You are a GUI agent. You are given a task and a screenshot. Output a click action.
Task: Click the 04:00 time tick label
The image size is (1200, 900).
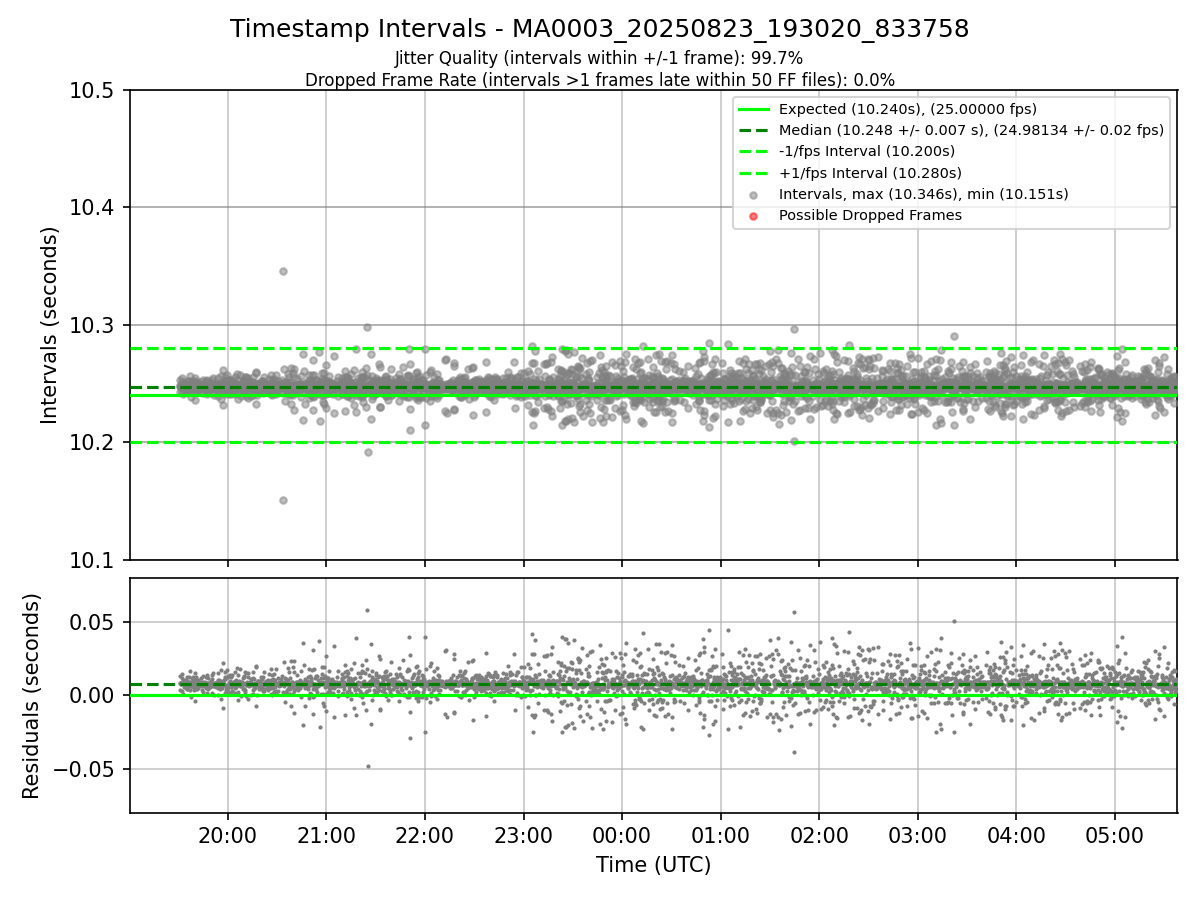[1016, 834]
